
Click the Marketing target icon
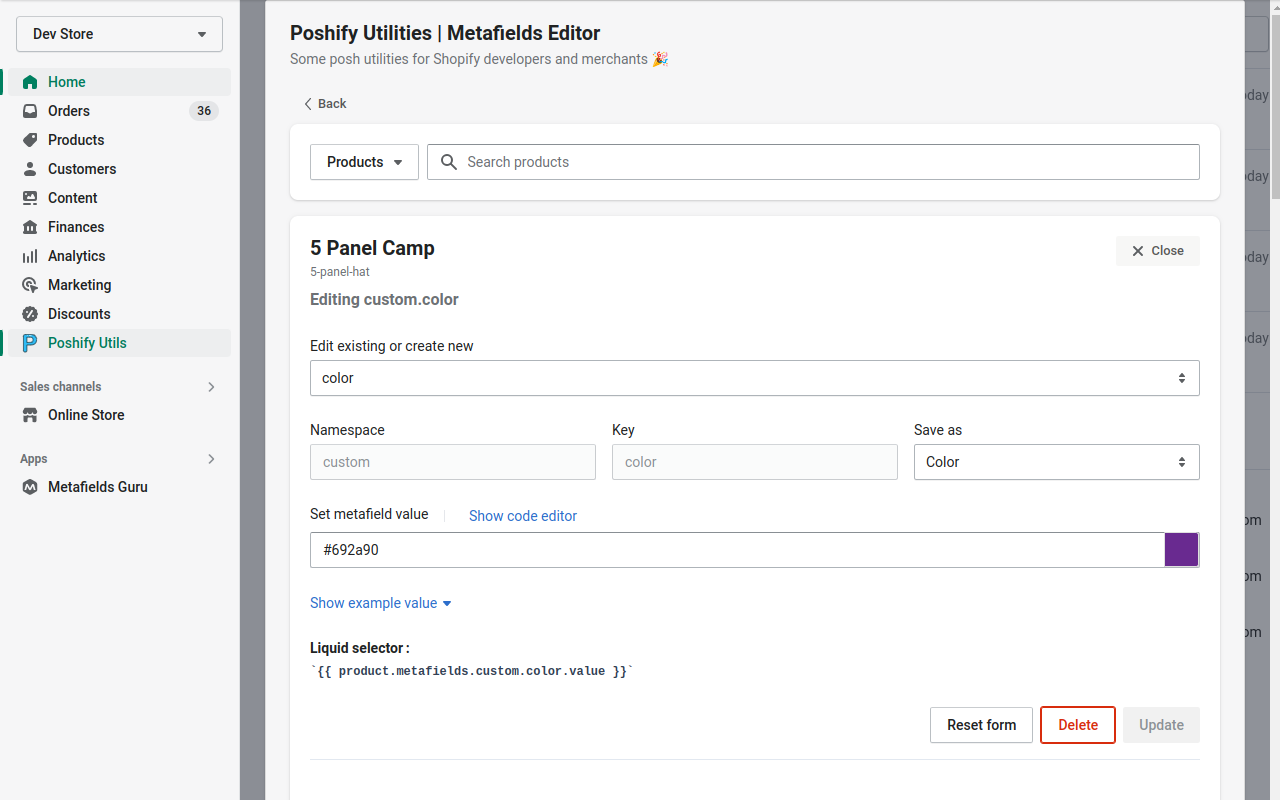30,285
